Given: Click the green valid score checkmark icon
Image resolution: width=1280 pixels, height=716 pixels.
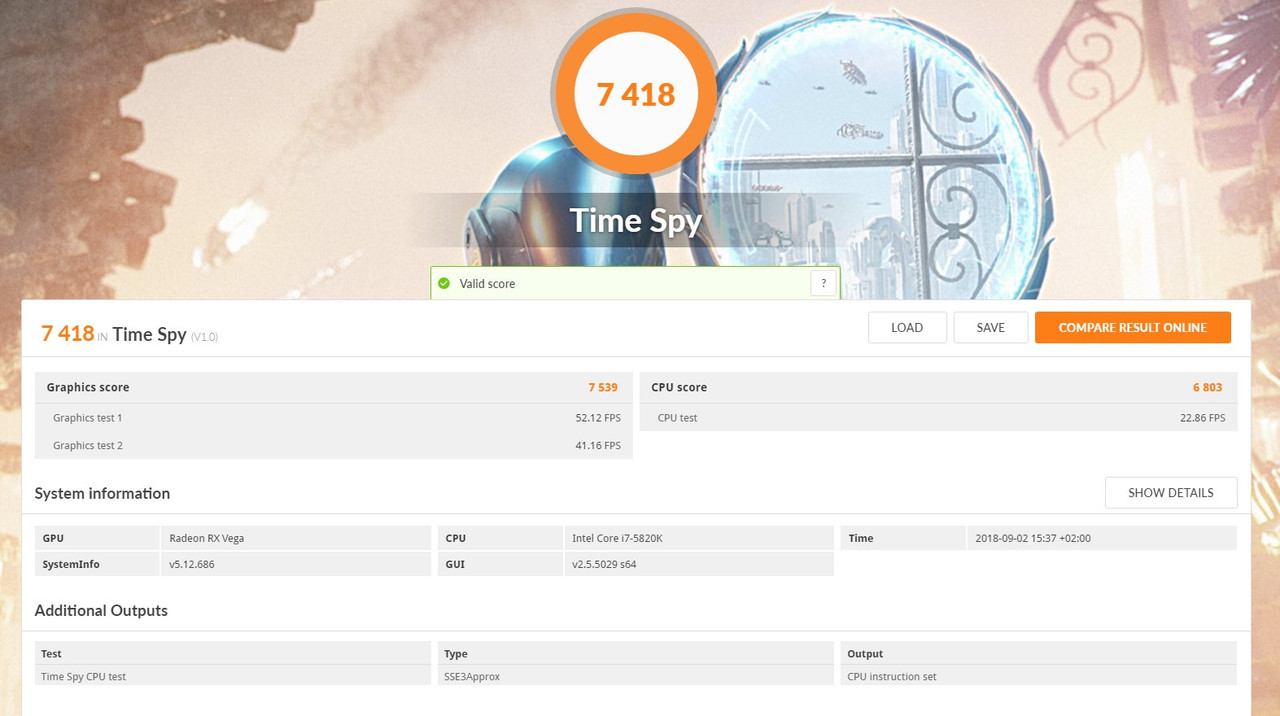Looking at the screenshot, I should [x=444, y=284].
